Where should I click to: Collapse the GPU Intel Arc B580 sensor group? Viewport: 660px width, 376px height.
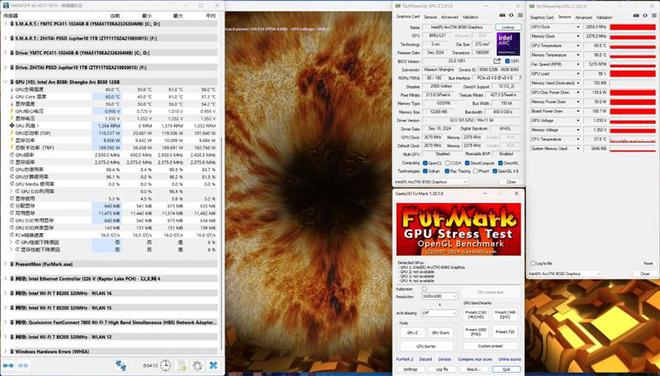pyautogui.click(x=5, y=82)
